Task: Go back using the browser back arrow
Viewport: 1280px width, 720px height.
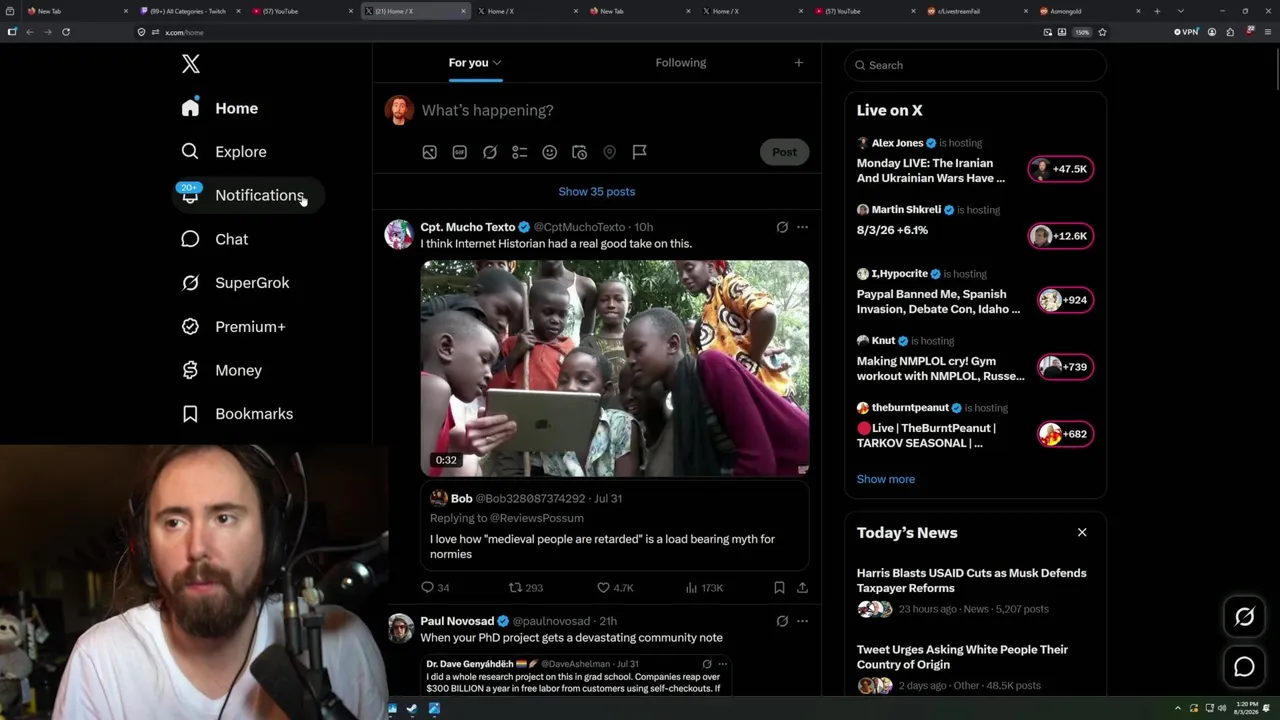Action: click(30, 32)
